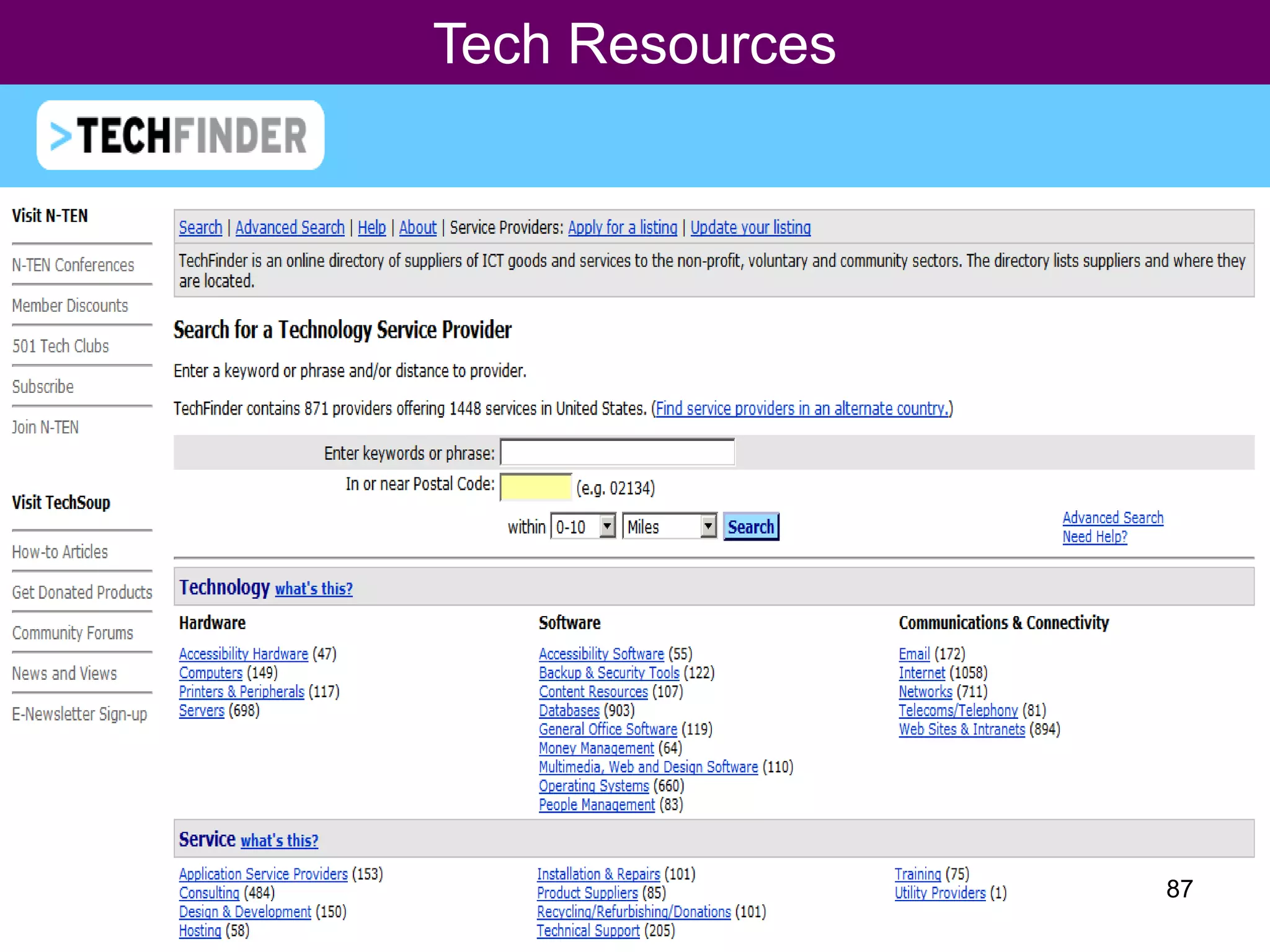Click Apply for a listing

[x=623, y=227]
